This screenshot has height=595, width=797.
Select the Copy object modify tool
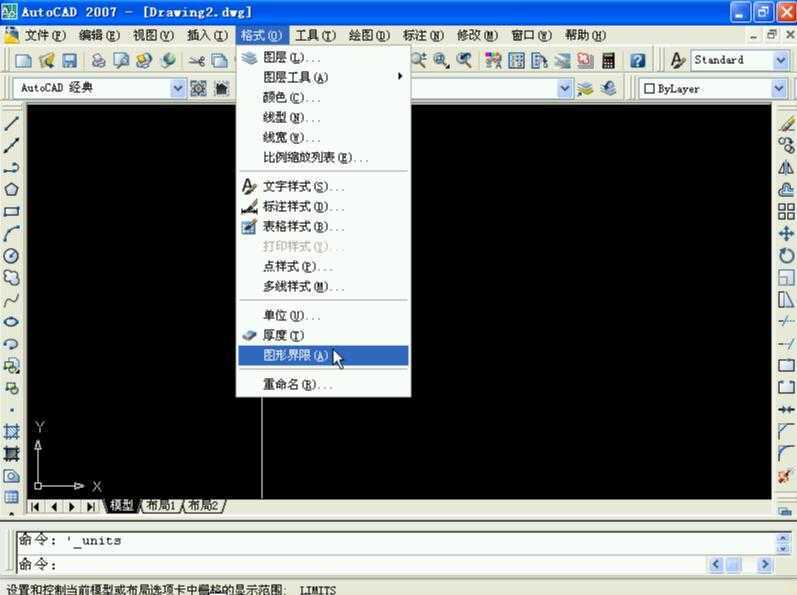pos(786,146)
